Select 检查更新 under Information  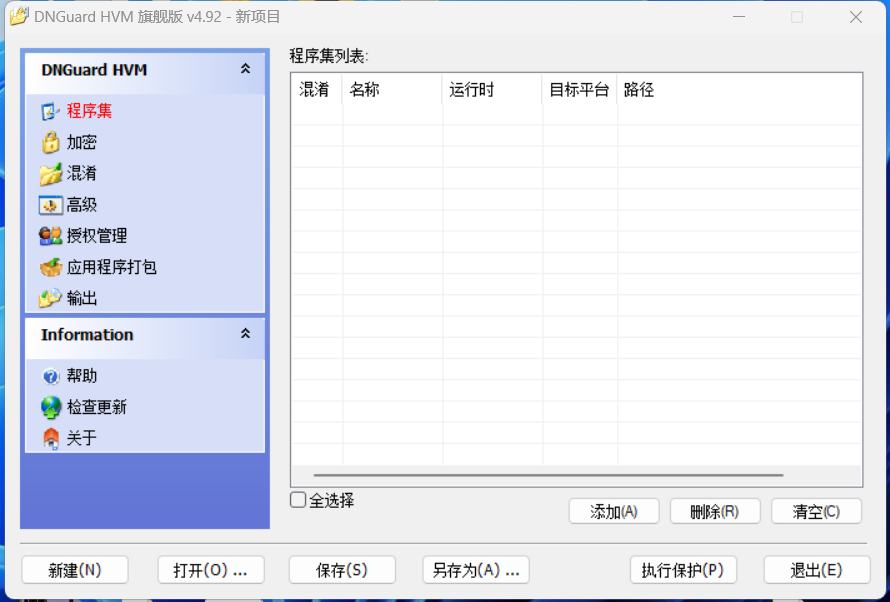(96, 407)
